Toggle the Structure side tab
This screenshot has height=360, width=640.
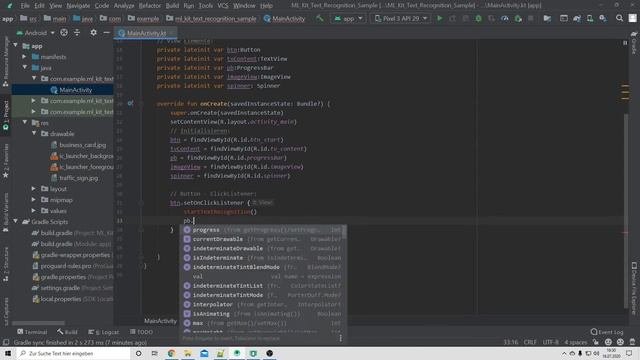(6, 264)
